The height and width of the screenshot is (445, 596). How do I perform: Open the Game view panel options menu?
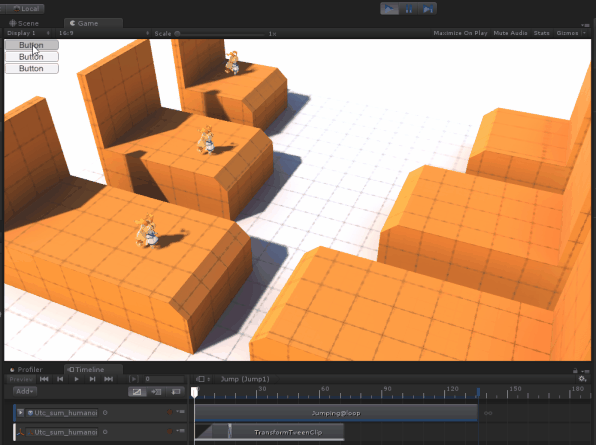586,25
